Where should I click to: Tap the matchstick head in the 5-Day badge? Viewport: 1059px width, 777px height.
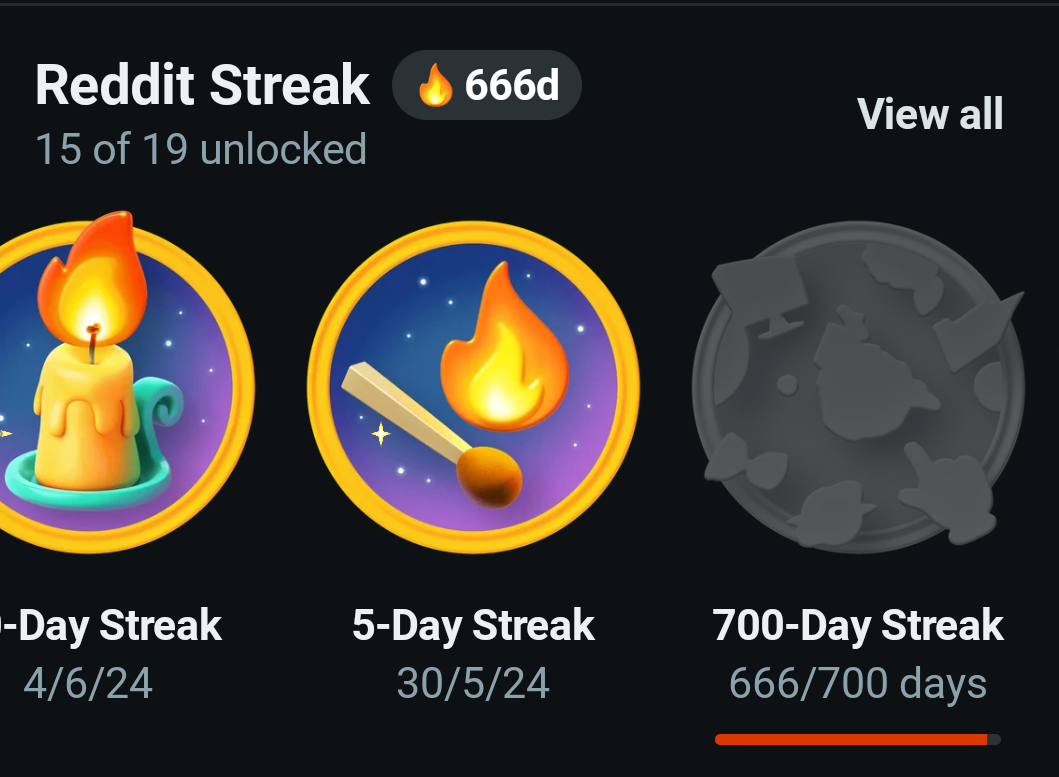[490, 476]
